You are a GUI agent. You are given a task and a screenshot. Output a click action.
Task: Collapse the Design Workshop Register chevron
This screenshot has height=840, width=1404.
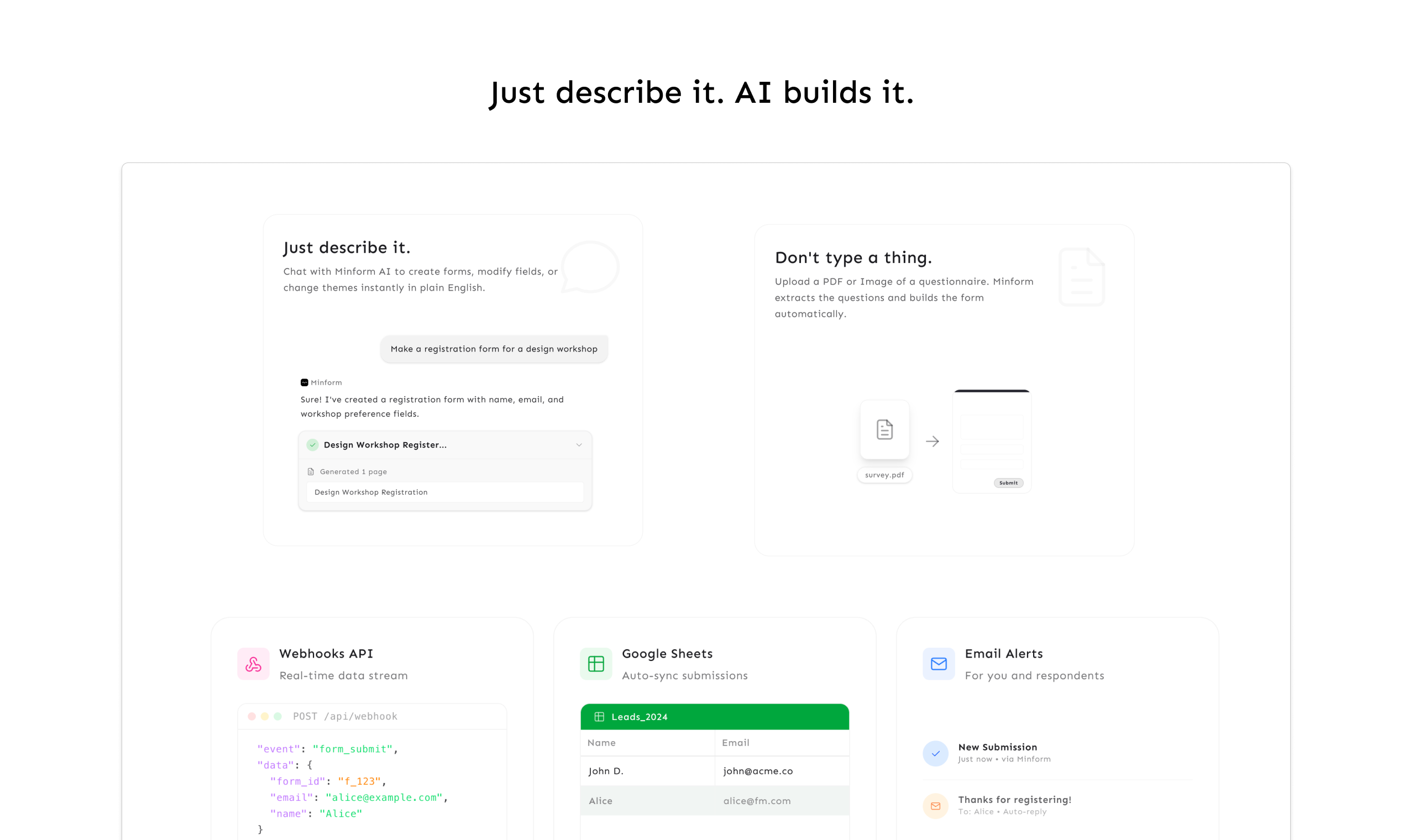[x=579, y=445]
